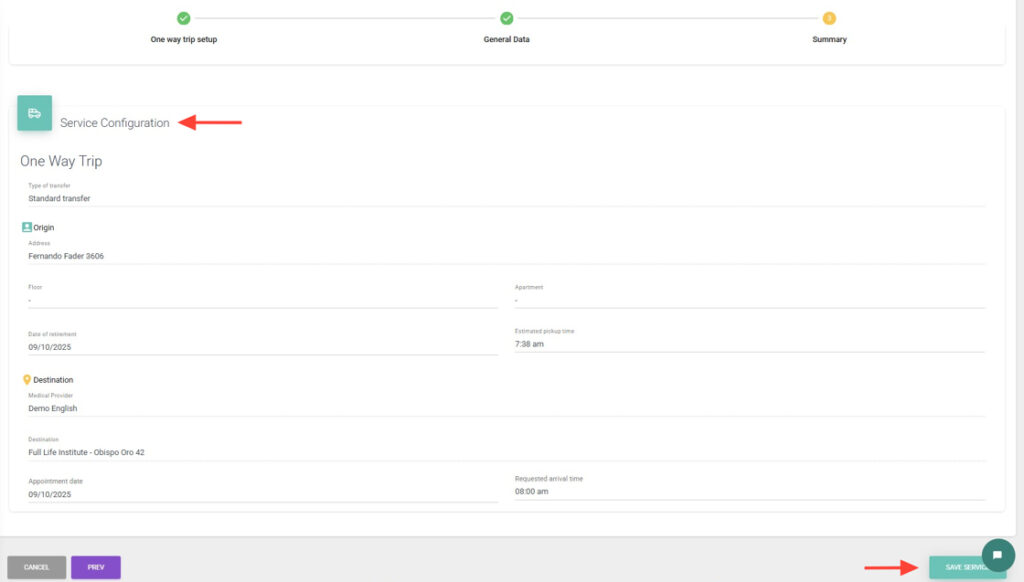Image resolution: width=1024 pixels, height=582 pixels.
Task: Click the Apartment field
Action: pyautogui.click(x=749, y=300)
